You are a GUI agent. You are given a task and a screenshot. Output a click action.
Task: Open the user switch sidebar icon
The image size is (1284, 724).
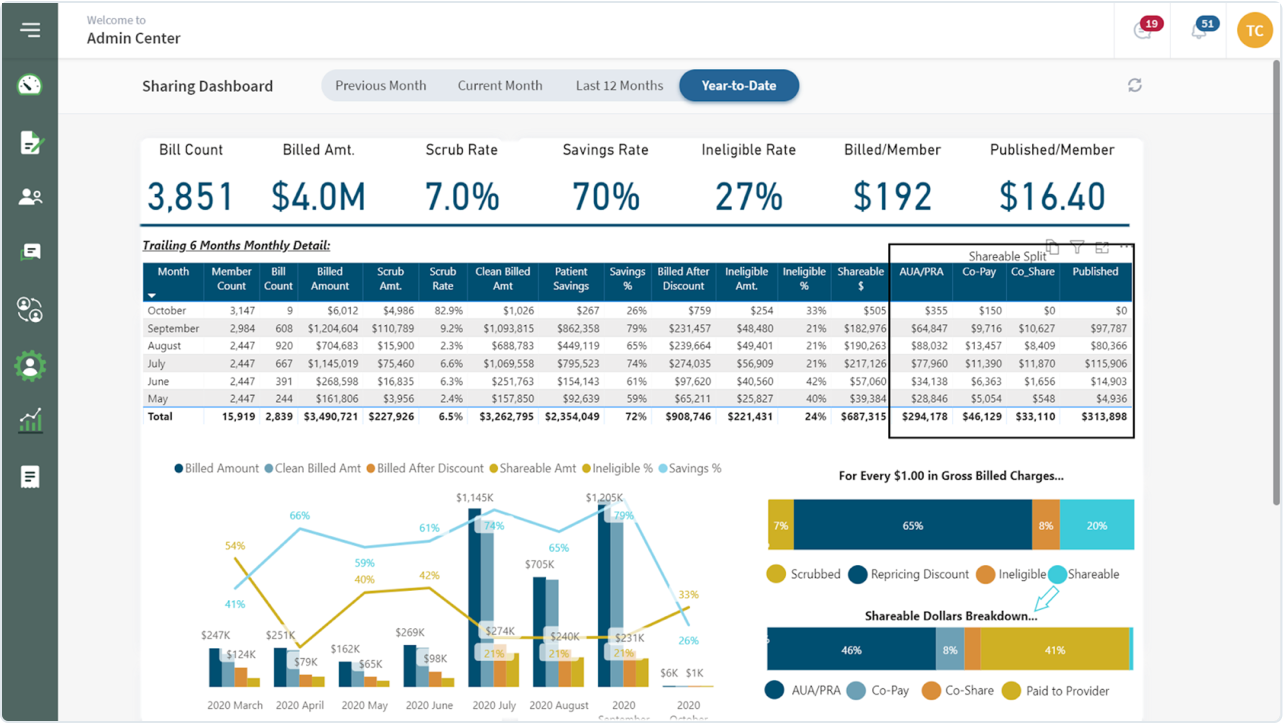coord(30,309)
